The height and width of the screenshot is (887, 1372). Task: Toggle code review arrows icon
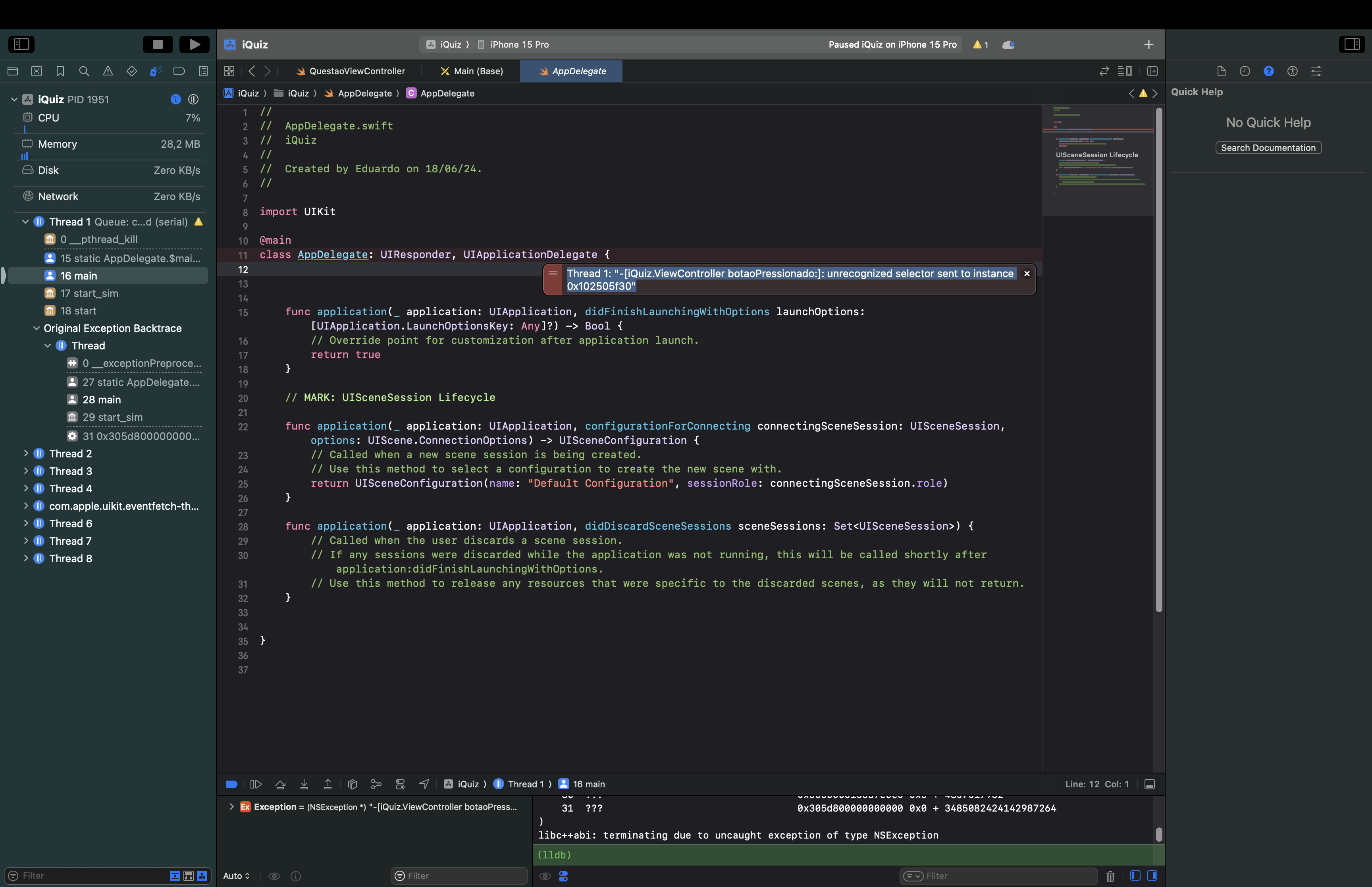click(1104, 71)
